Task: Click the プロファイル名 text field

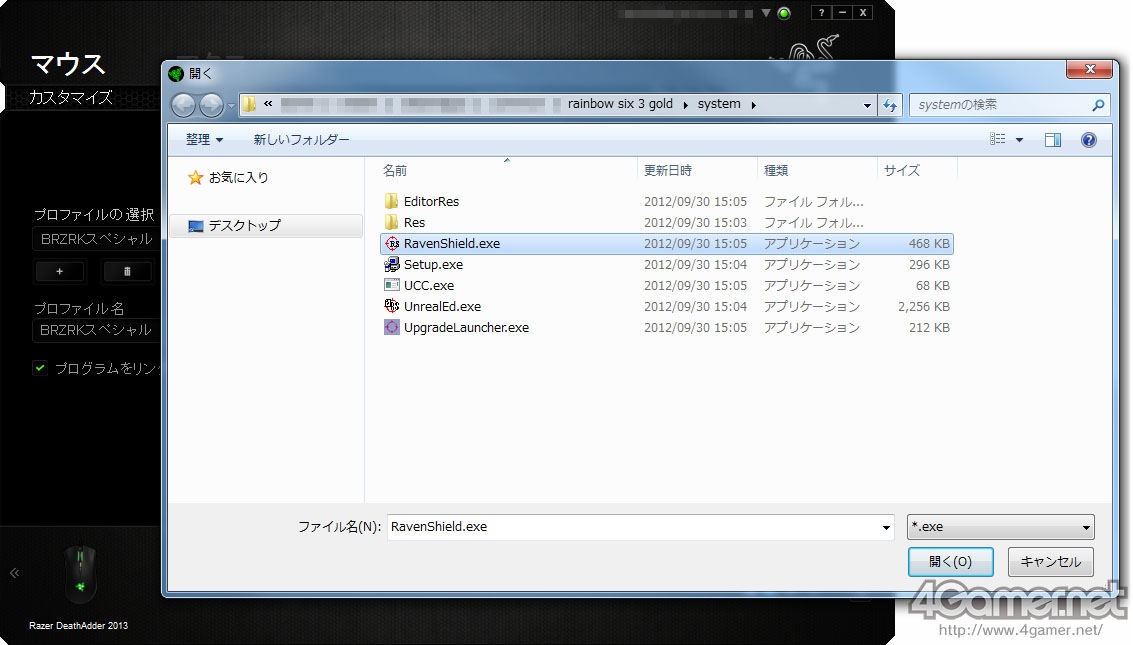Action: (96, 330)
